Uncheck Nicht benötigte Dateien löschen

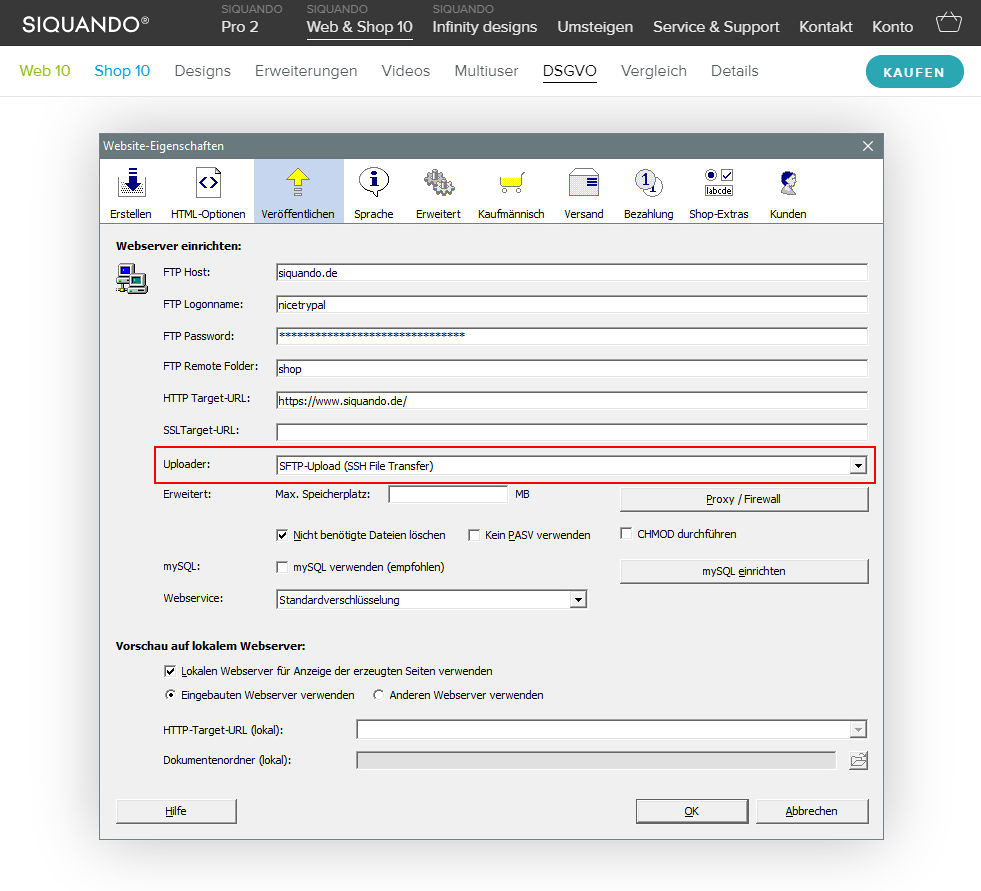pyautogui.click(x=282, y=535)
